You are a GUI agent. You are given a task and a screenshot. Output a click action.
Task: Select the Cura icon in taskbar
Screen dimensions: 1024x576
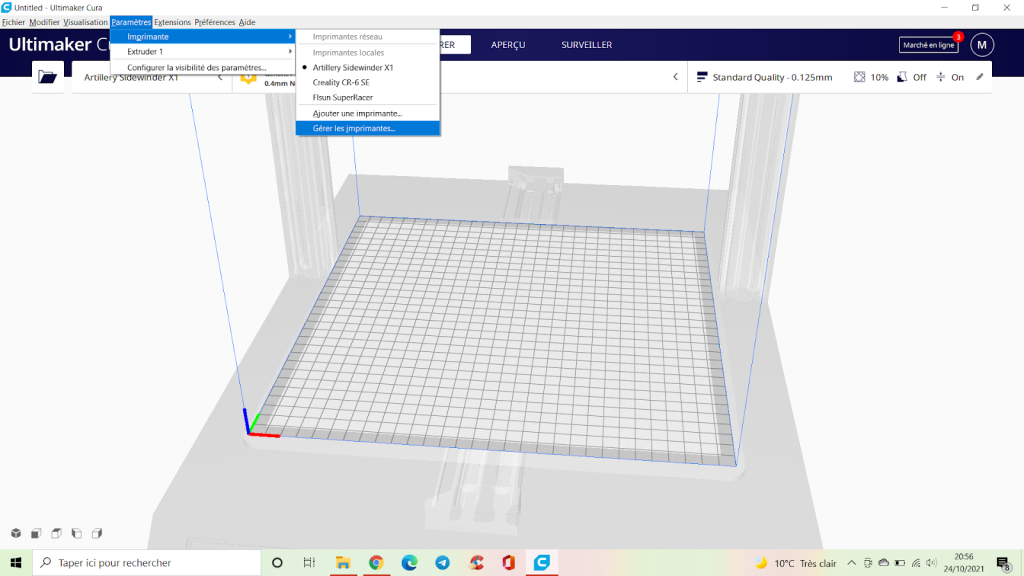pyautogui.click(x=542, y=563)
